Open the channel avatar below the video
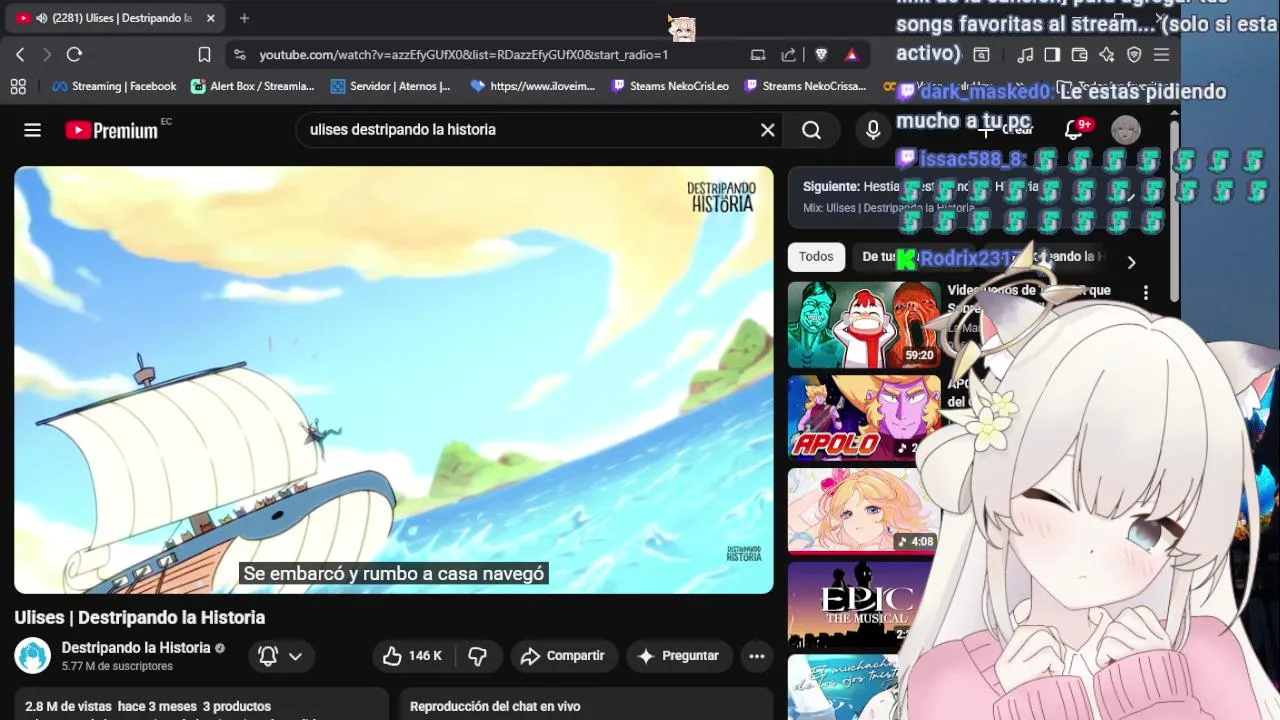The width and height of the screenshot is (1280, 720). 32,656
